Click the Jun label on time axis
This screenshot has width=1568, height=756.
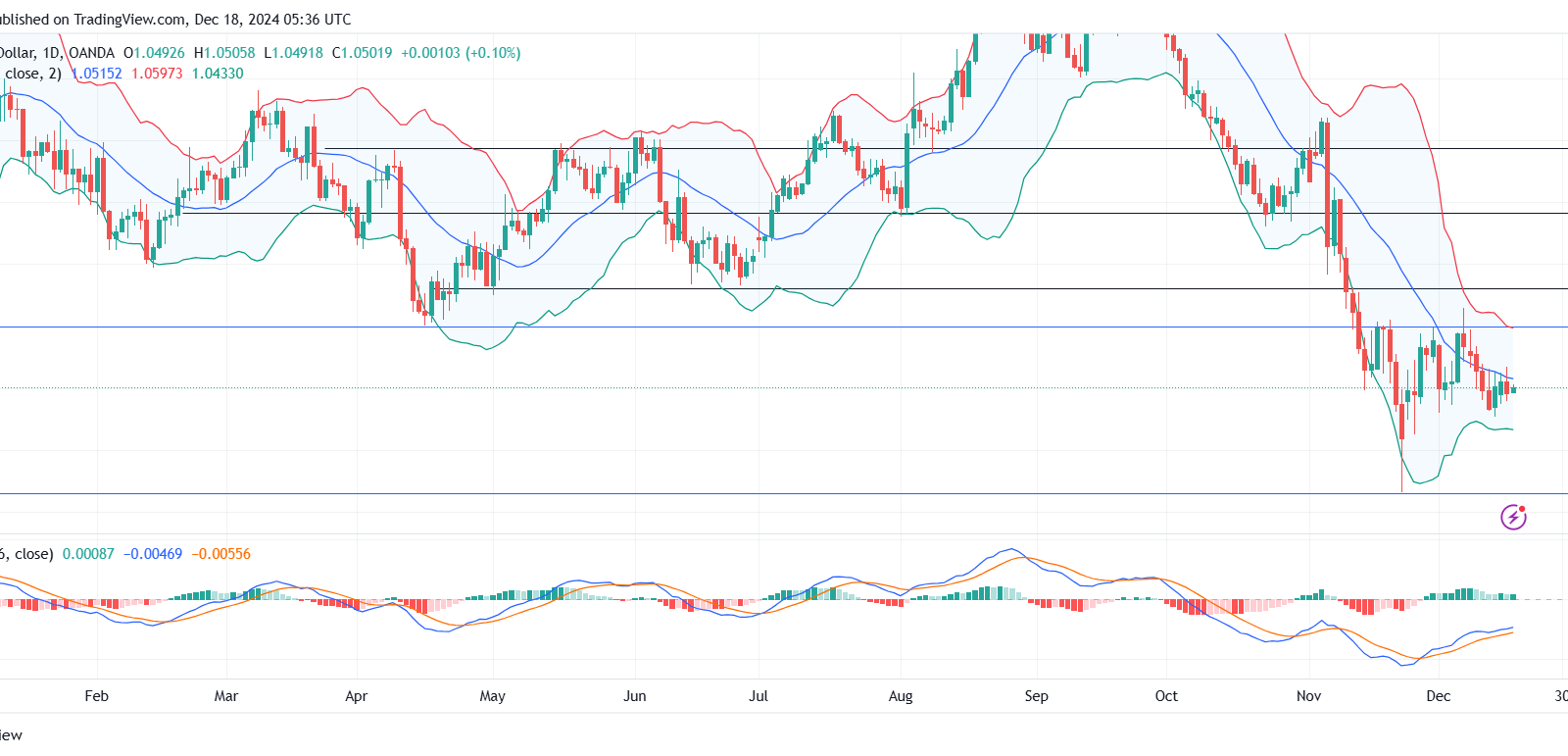point(635,696)
